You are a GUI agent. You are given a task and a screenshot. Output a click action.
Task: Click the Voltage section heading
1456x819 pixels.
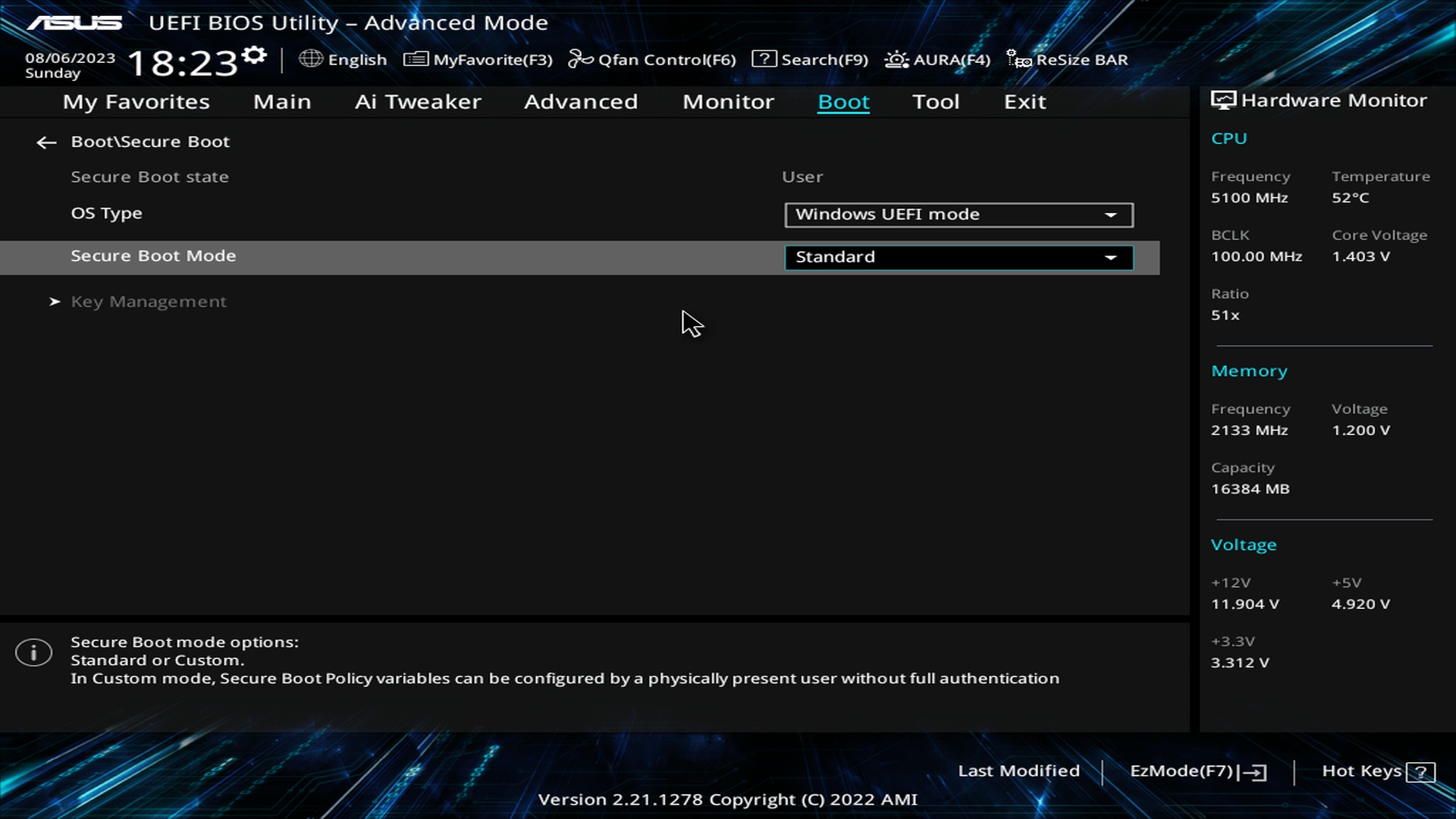1244,545
